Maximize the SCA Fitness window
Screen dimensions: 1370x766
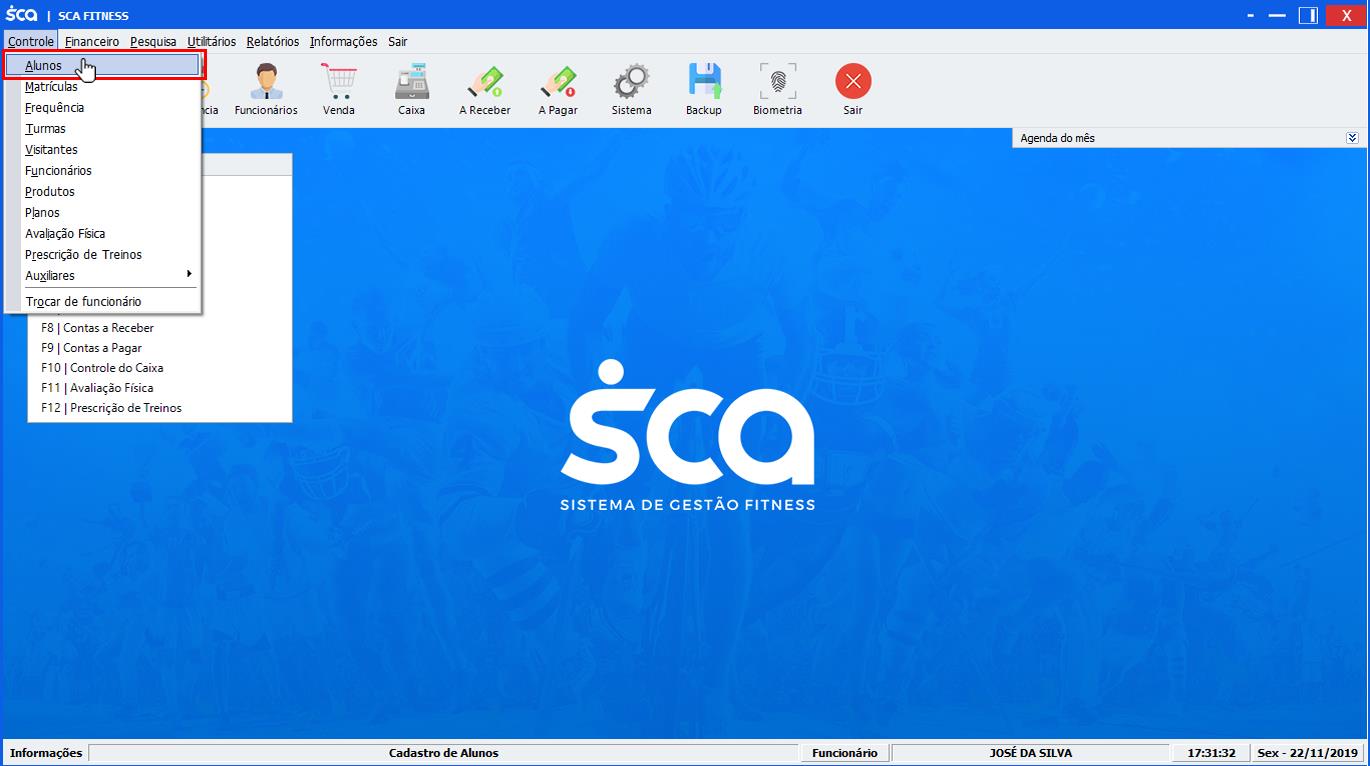pyautogui.click(x=1308, y=15)
